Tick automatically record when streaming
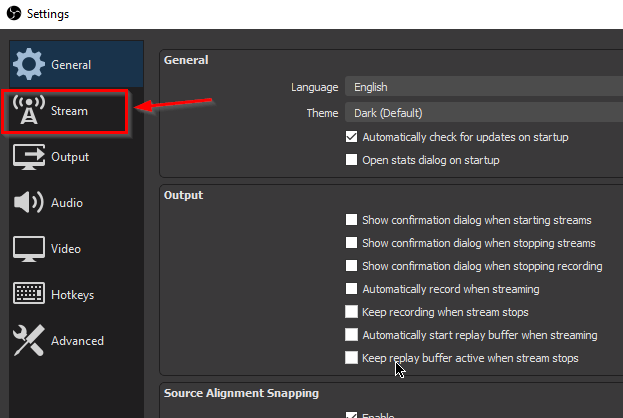Image resolution: width=623 pixels, height=418 pixels. pyautogui.click(x=351, y=289)
